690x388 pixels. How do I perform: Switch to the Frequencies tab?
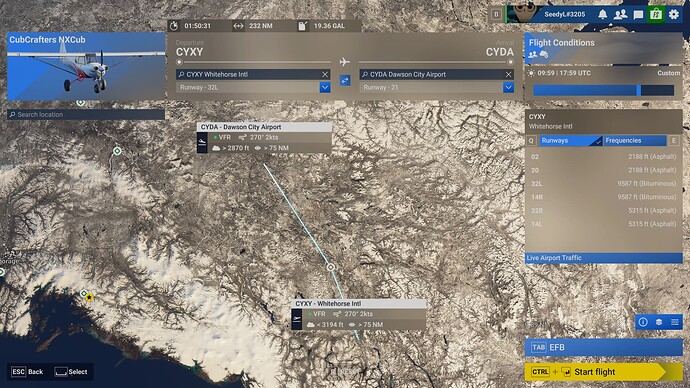635,141
